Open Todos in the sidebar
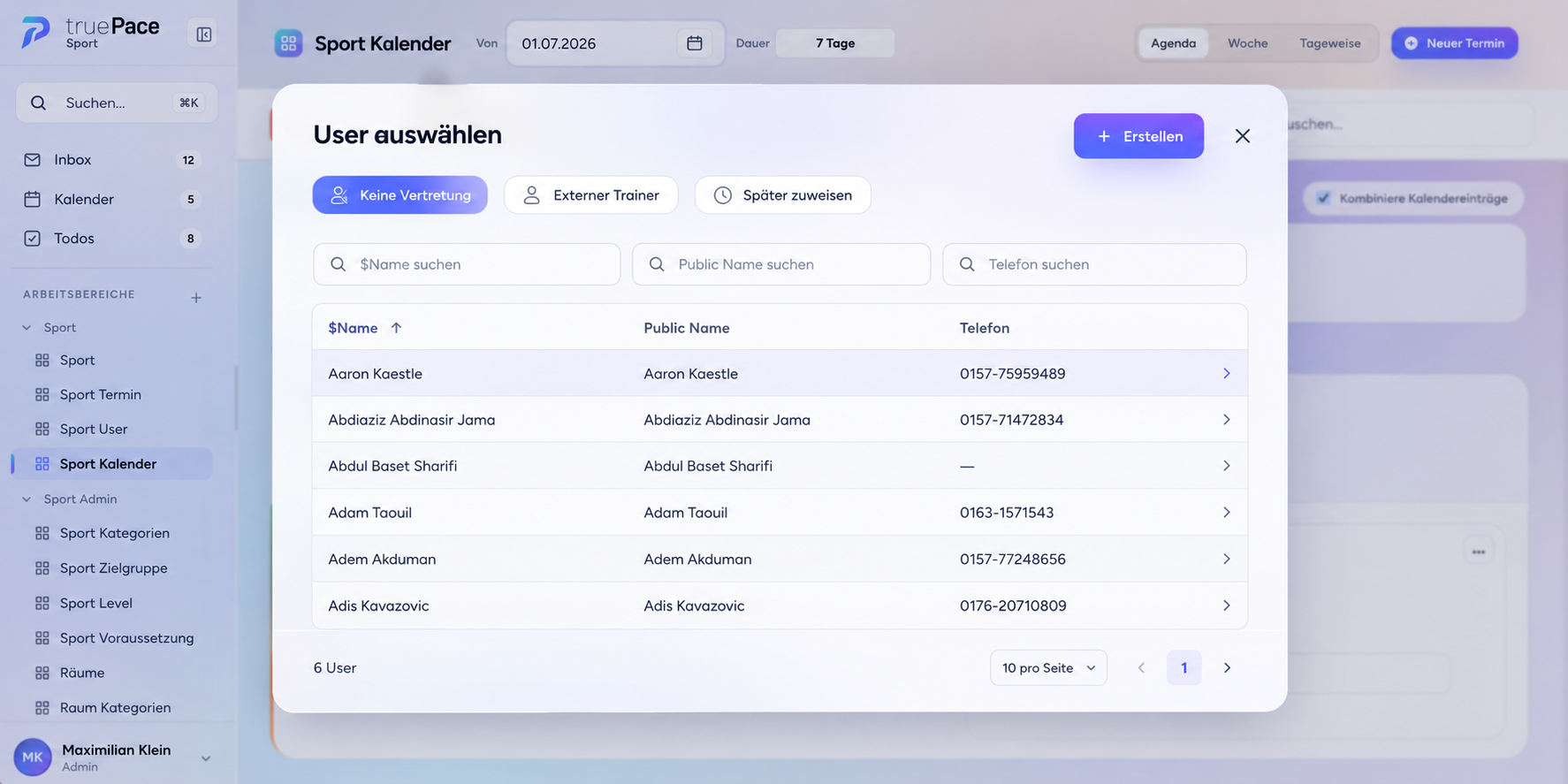Screen dimensions: 1568x784 pyautogui.click(x=112, y=239)
